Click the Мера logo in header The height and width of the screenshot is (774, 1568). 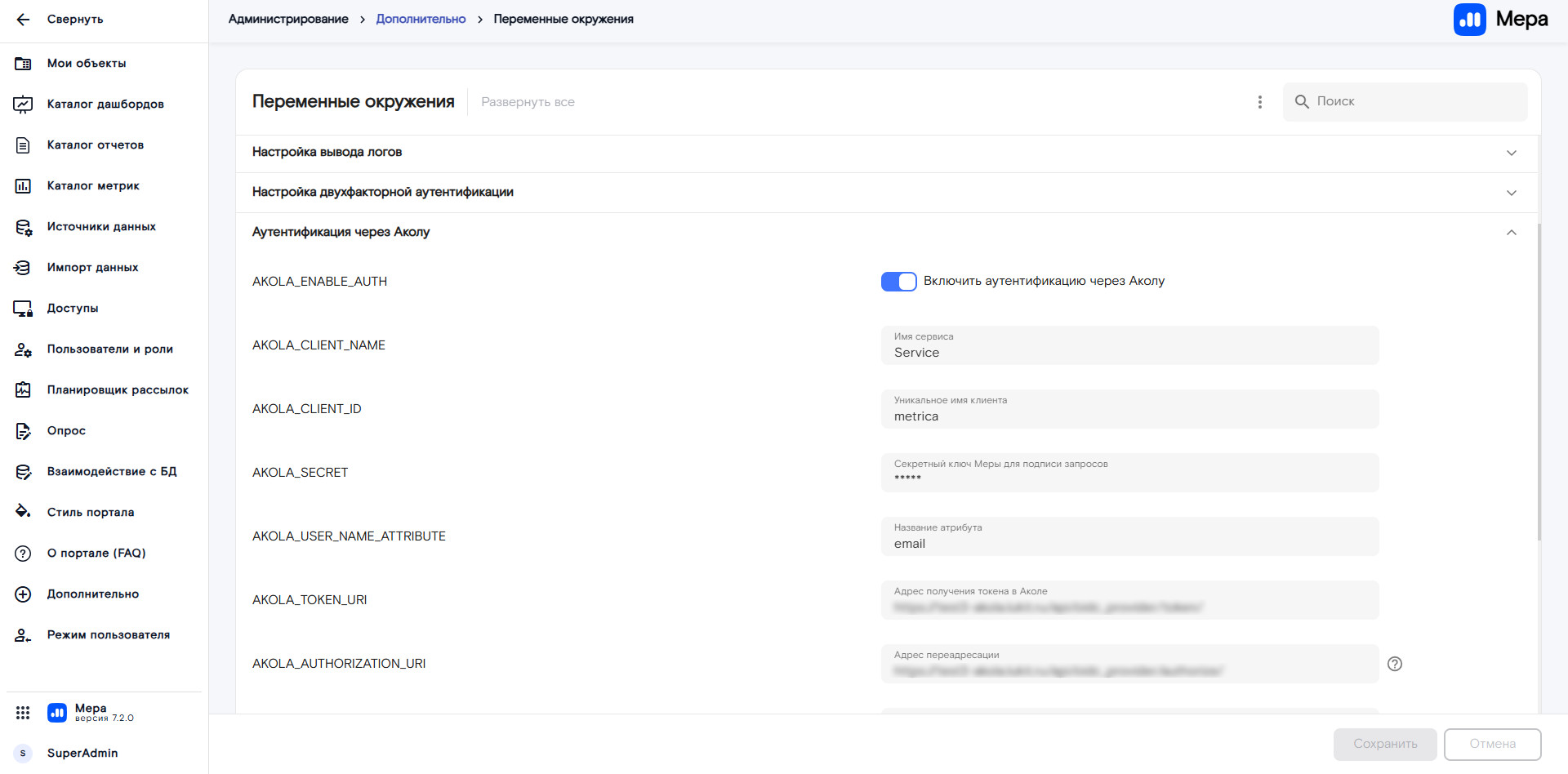click(1500, 20)
